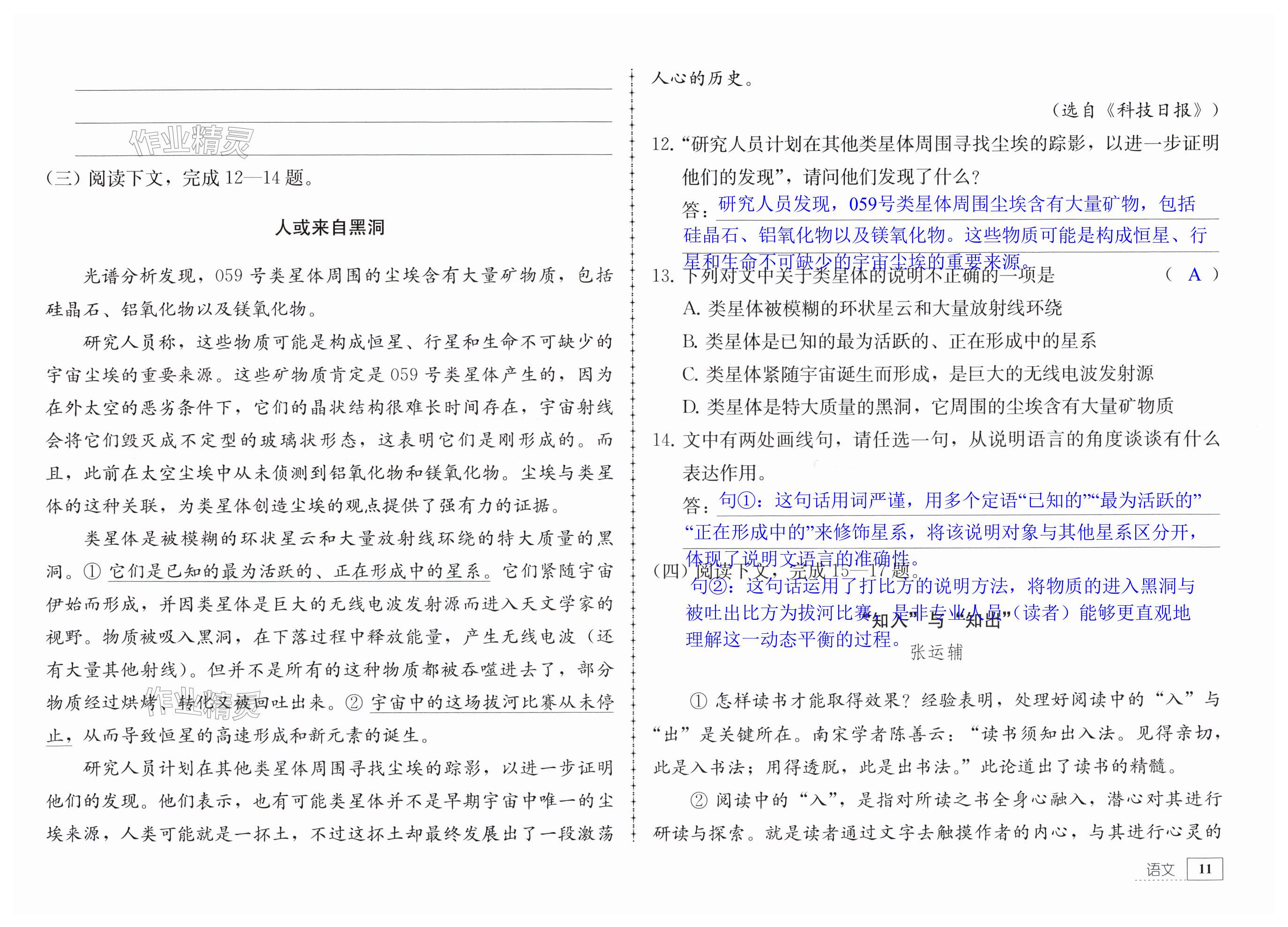The image size is (1288, 927).
Task: Click the article title 人或来自黑洞
Action: 329,228
